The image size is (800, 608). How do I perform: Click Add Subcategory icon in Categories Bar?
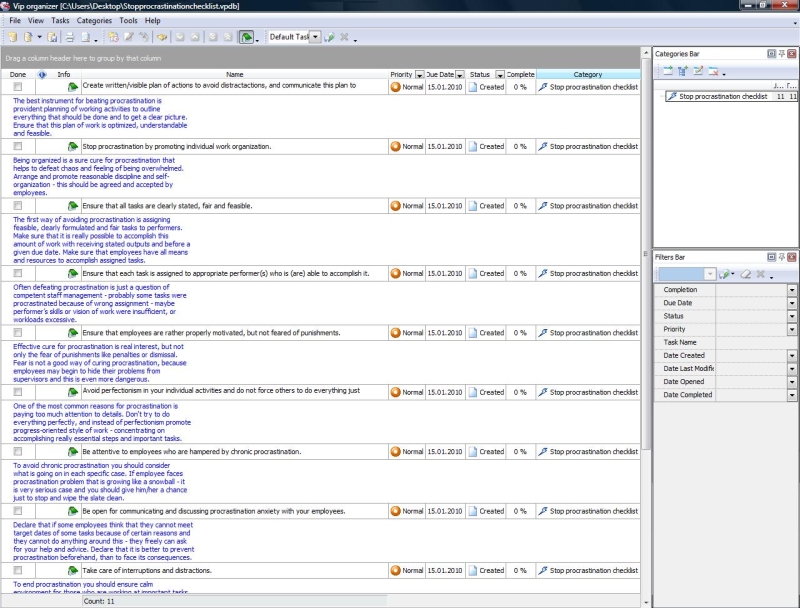click(683, 71)
